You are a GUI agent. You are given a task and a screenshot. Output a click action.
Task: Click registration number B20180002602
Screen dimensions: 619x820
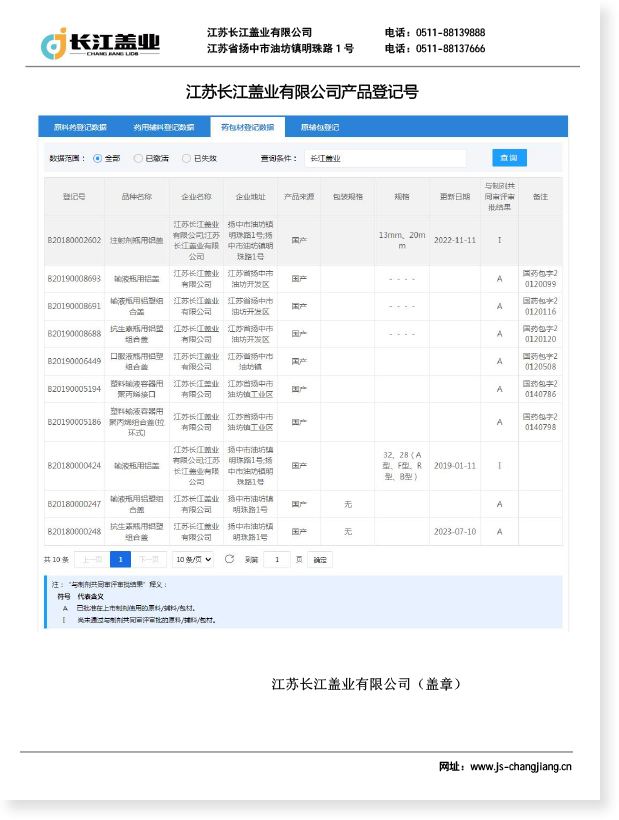pyautogui.click(x=74, y=240)
